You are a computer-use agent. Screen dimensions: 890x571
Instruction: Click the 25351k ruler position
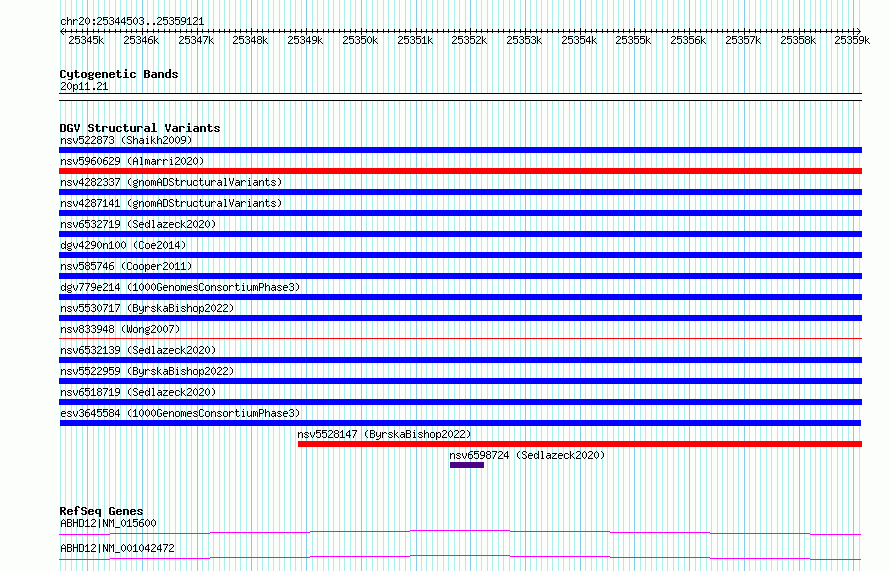[x=415, y=40]
